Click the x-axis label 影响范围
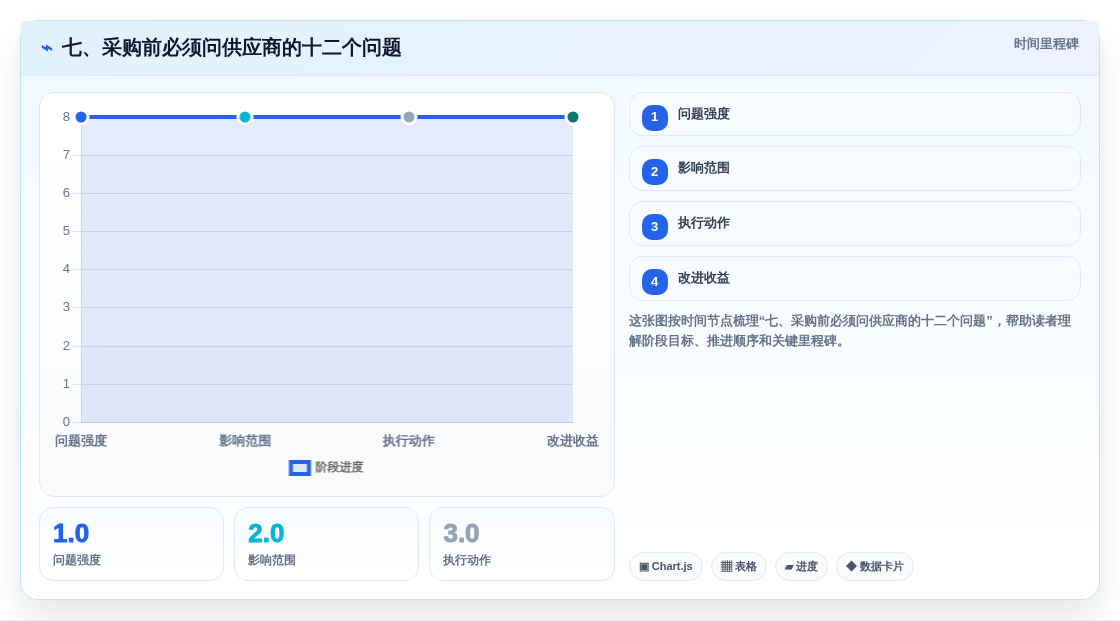Image resolution: width=1120 pixels, height=621 pixels. coord(245,441)
